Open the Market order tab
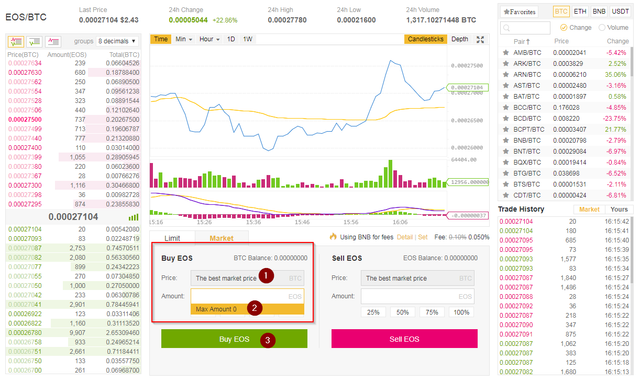 222,238
